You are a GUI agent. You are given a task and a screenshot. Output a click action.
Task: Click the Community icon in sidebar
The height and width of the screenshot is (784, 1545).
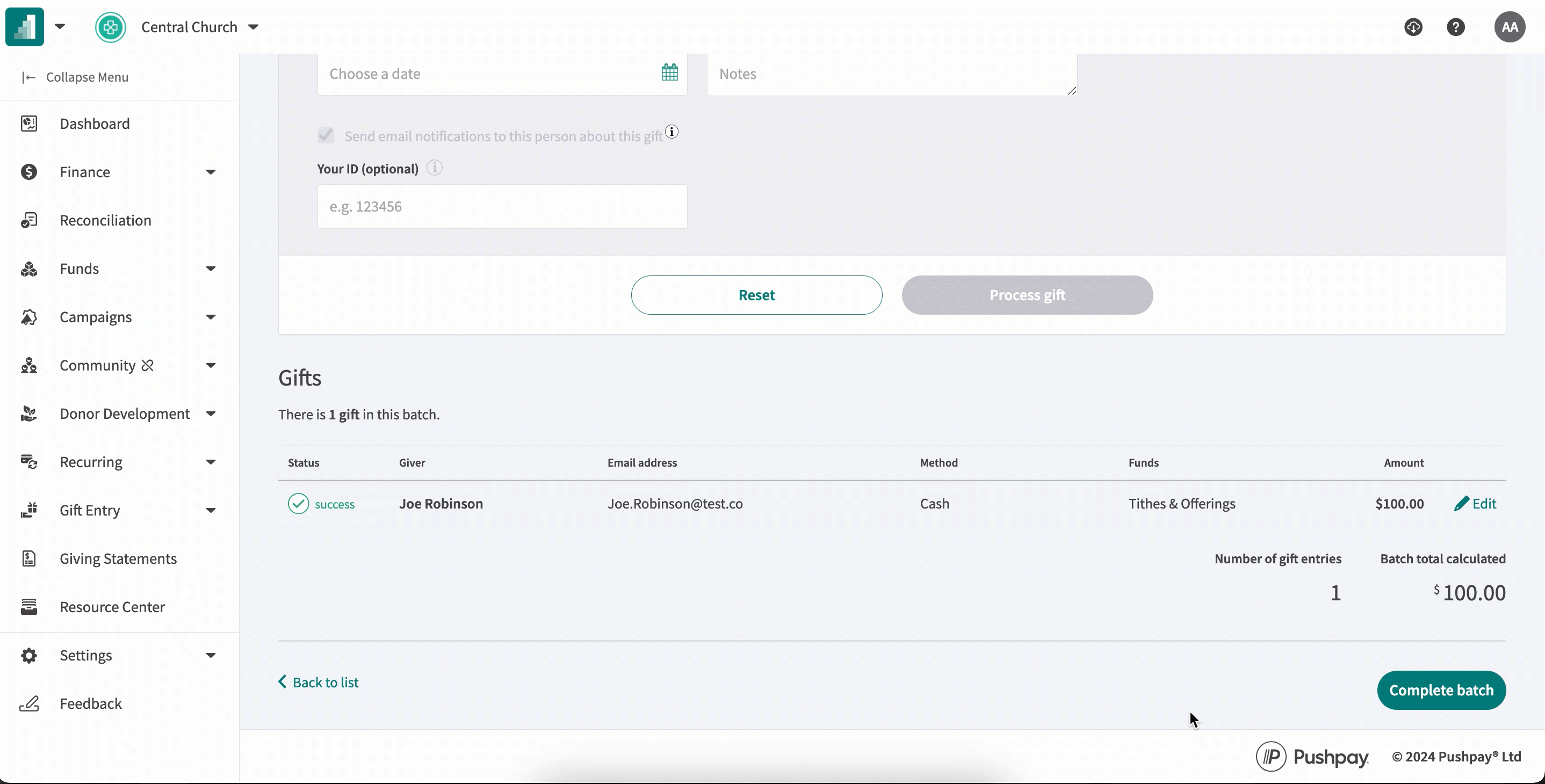coord(28,365)
